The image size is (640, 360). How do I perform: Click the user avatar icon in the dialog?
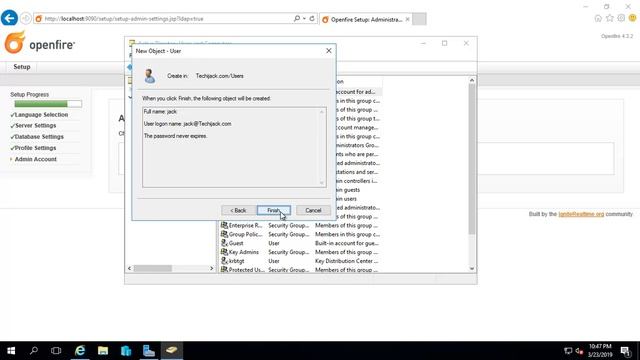(x=149, y=76)
